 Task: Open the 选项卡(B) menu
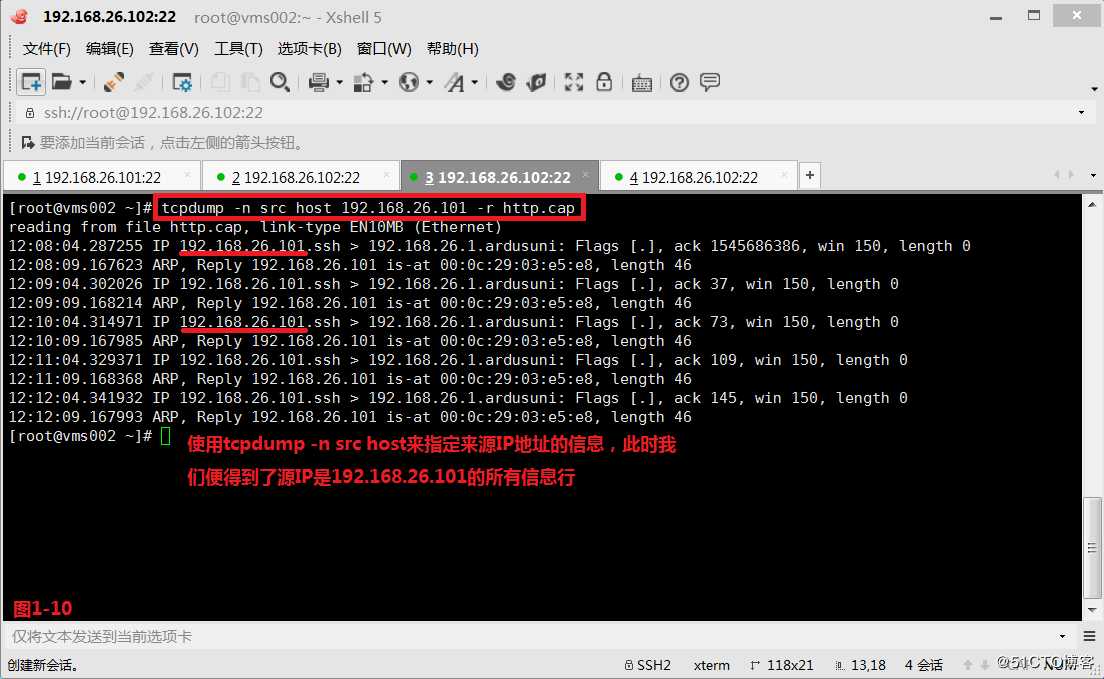click(x=309, y=49)
